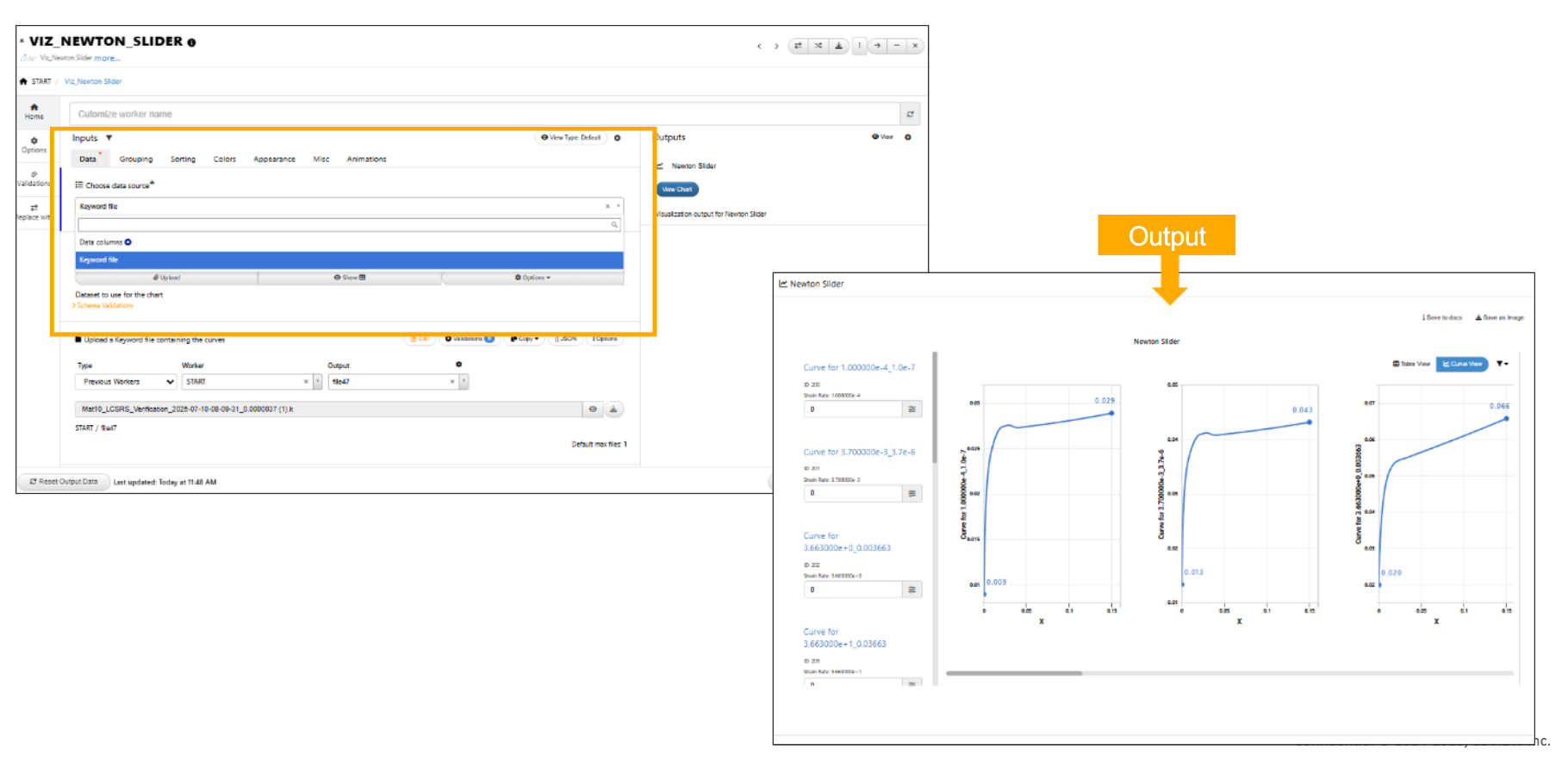The height and width of the screenshot is (762, 1568).
Task: Click slider settings icon for Curve 1.000000e-4
Action: pyautogui.click(x=912, y=409)
